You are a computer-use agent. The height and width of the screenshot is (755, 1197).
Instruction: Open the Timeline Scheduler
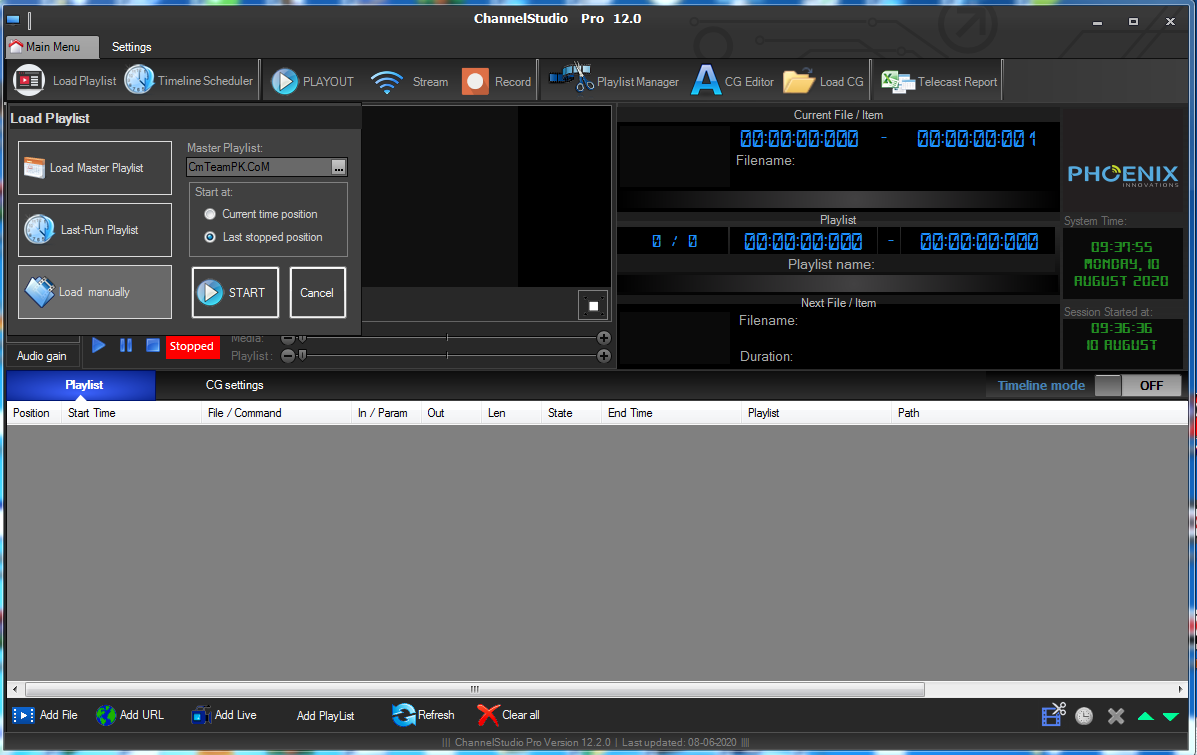click(x=189, y=80)
